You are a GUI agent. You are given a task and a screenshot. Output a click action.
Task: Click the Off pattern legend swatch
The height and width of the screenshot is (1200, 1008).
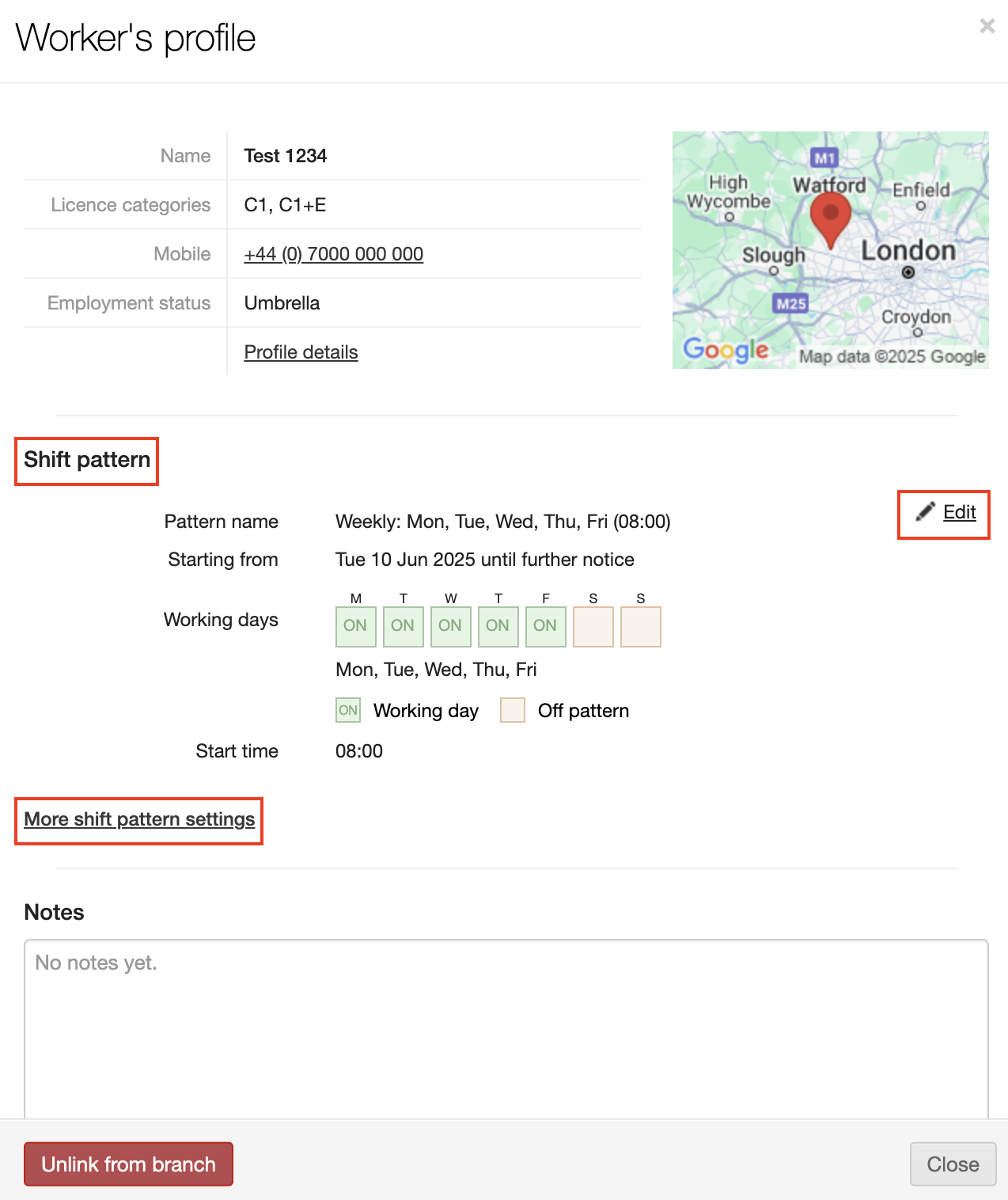513,710
